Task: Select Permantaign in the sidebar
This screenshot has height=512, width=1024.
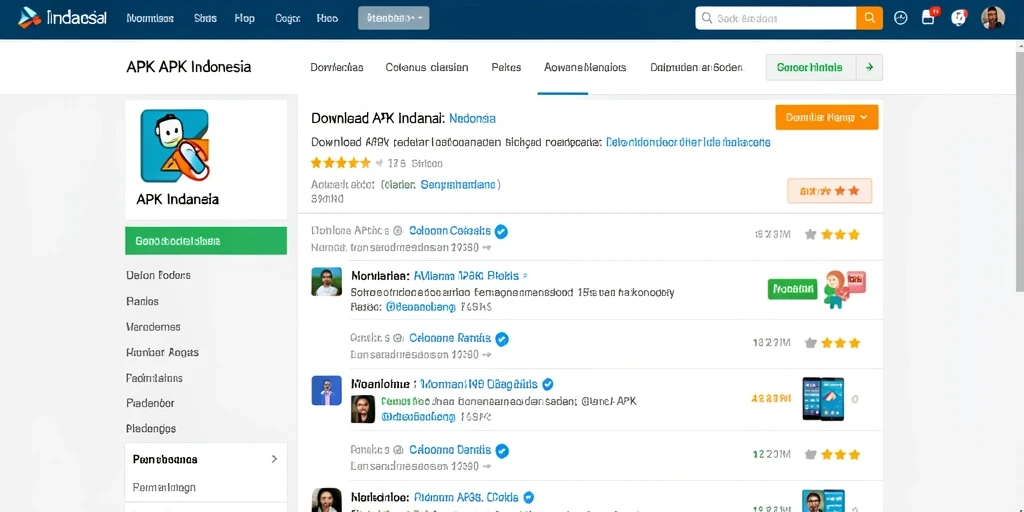Action: 164,487
